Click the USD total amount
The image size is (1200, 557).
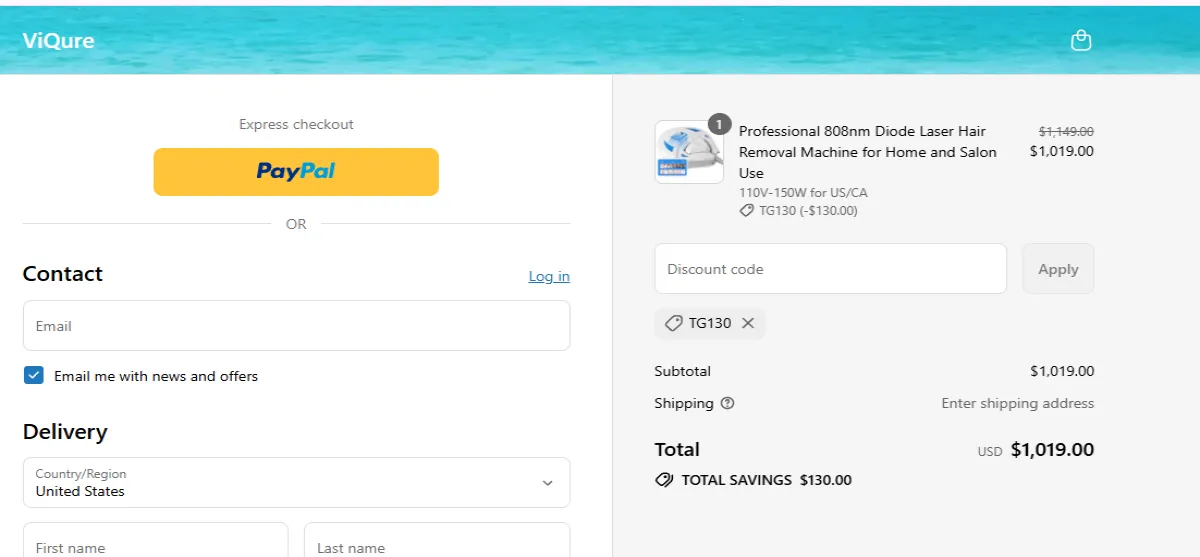pyautogui.click(x=1052, y=450)
